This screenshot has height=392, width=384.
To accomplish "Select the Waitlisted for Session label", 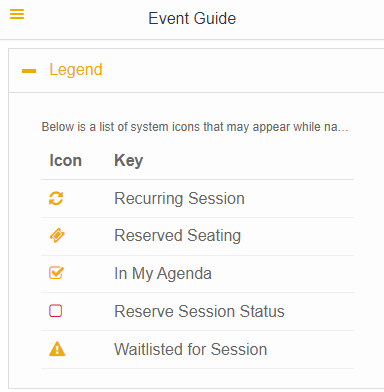I will pos(190,349).
